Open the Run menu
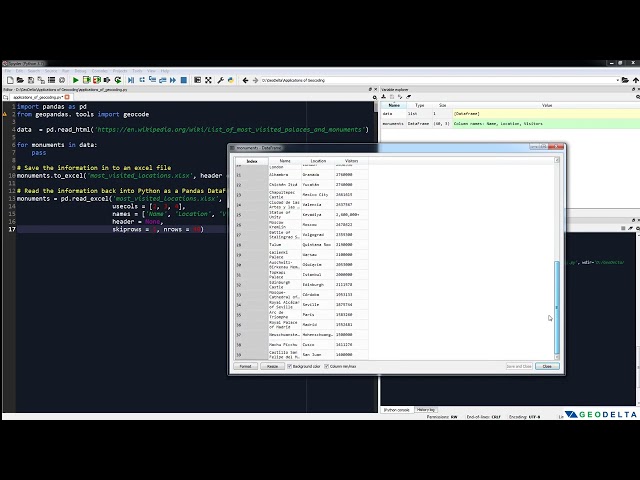640x480 pixels. [x=66, y=71]
